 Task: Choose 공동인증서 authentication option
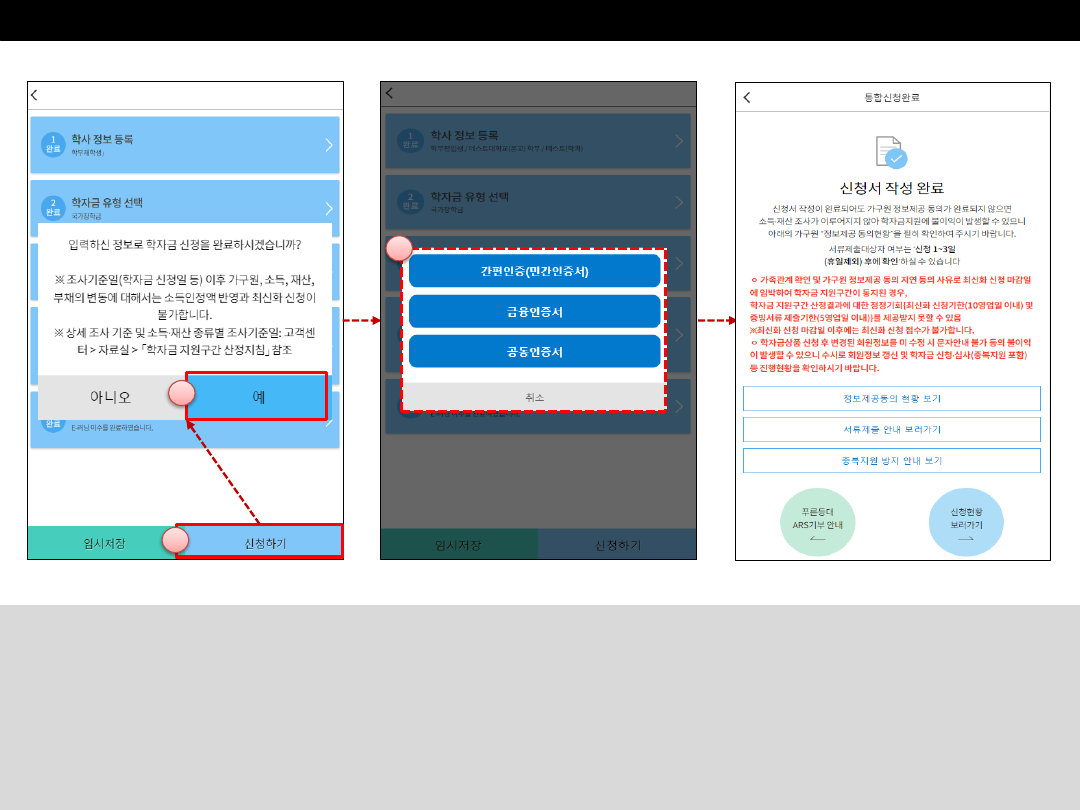[x=535, y=352]
